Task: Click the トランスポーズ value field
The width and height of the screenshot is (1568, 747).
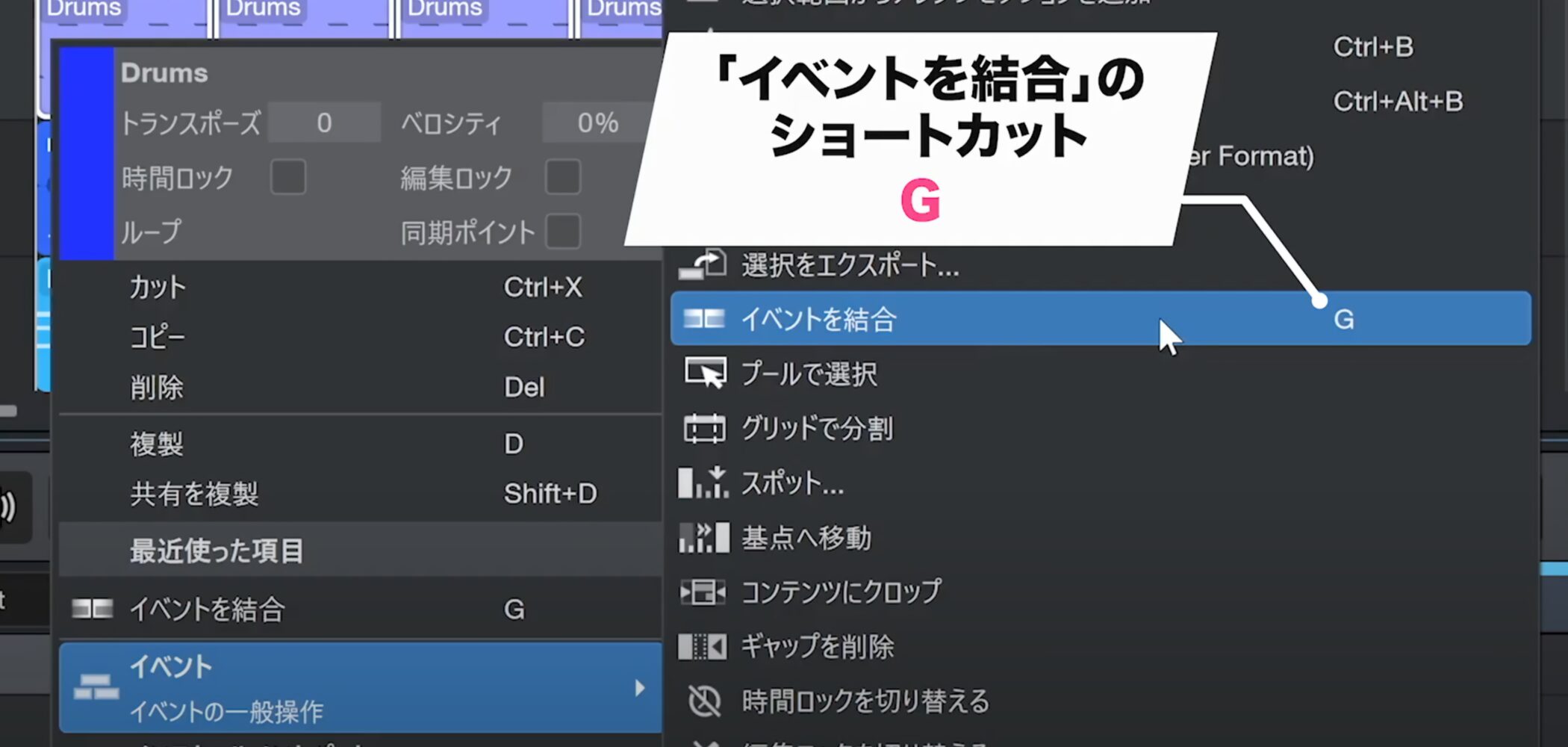Action: coord(324,123)
